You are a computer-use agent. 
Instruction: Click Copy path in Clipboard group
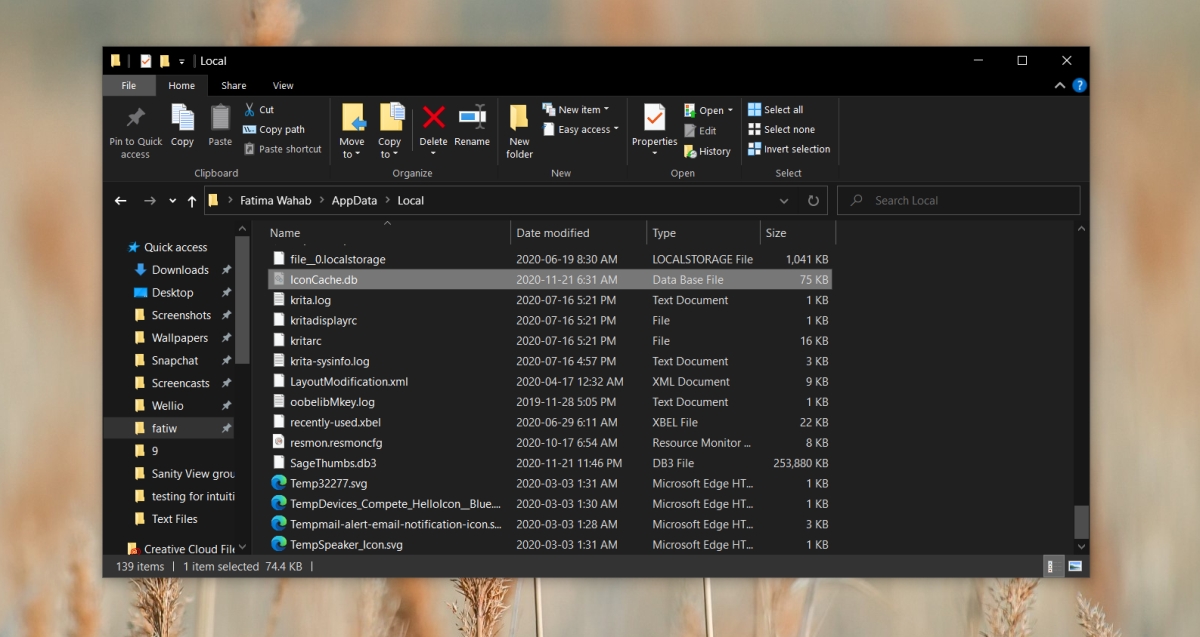274,129
